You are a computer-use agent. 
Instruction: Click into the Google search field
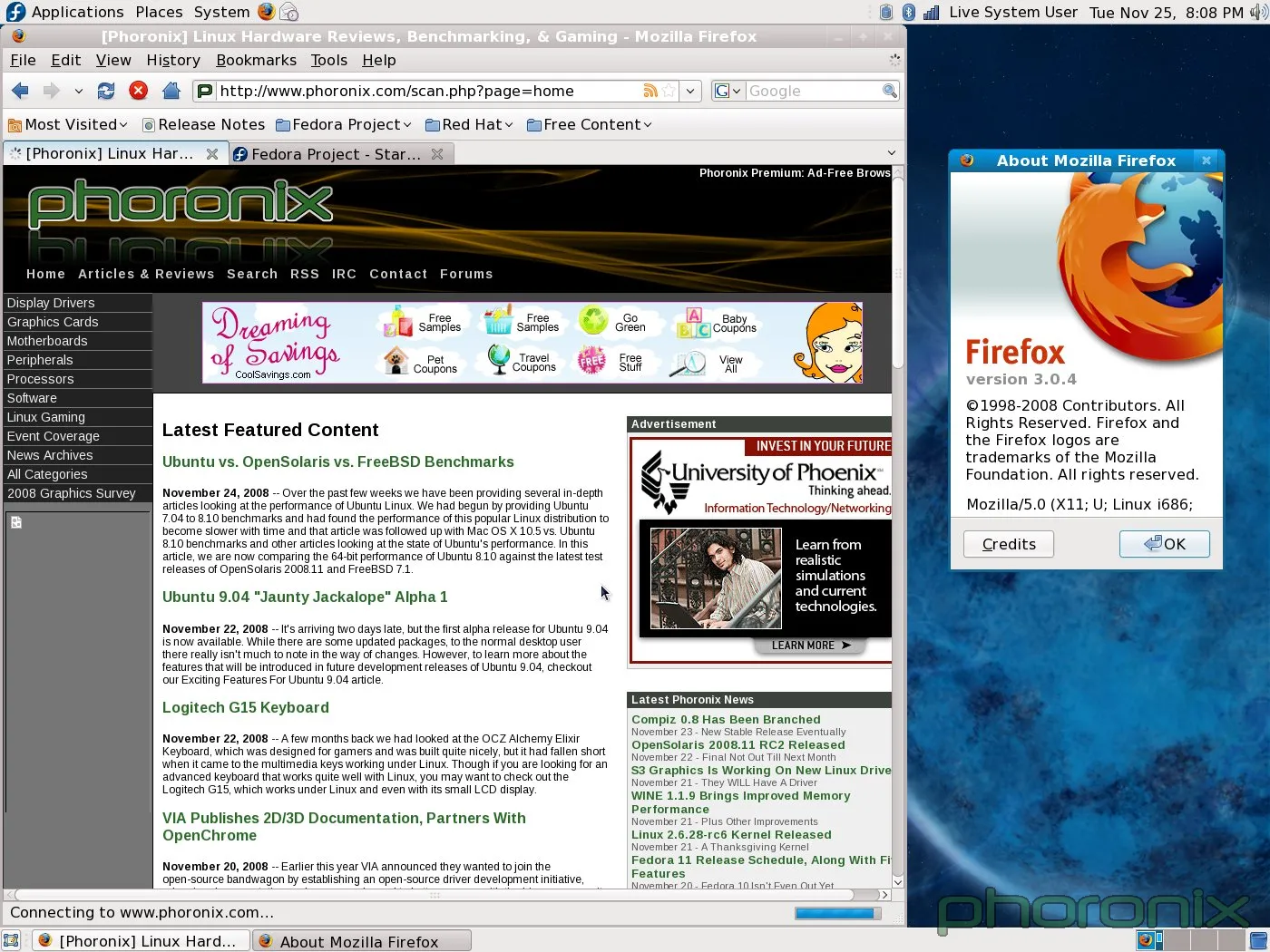813,91
